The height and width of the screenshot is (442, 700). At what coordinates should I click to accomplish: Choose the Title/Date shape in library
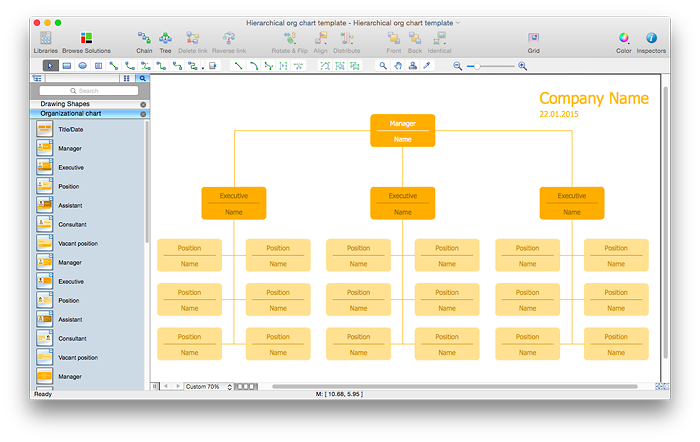70,129
